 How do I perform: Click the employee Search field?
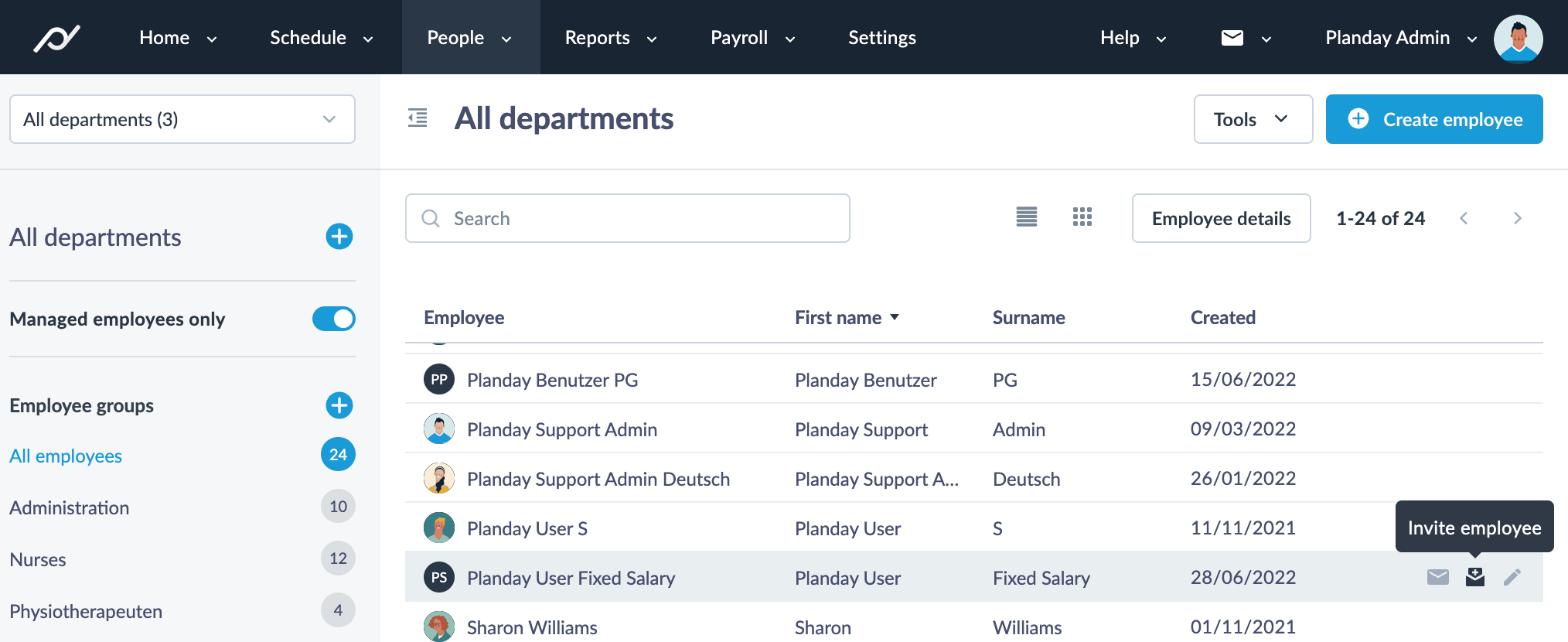(x=628, y=218)
